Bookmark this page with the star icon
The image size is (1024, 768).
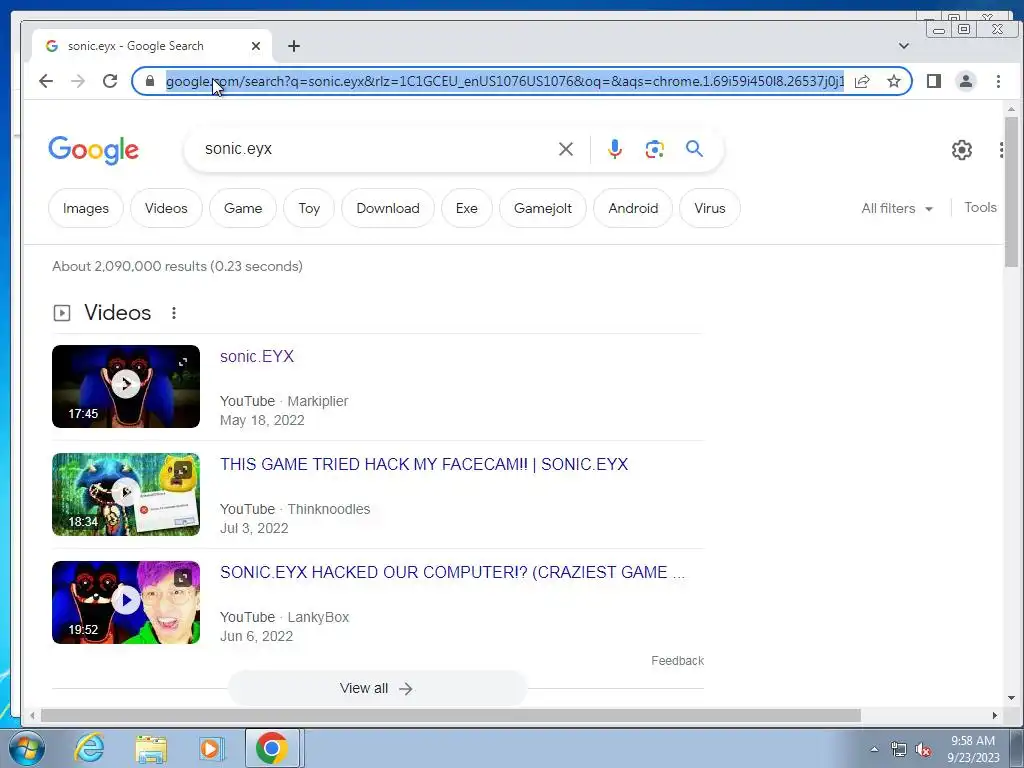893,81
